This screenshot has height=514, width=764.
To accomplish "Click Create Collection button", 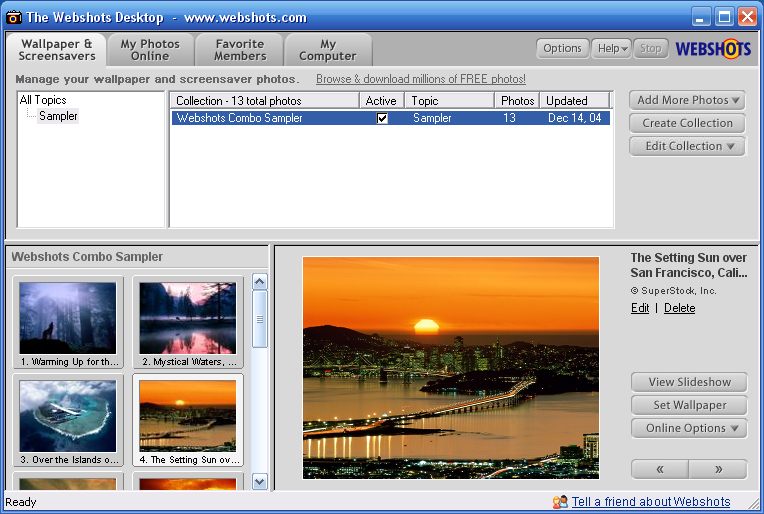I will tap(687, 123).
